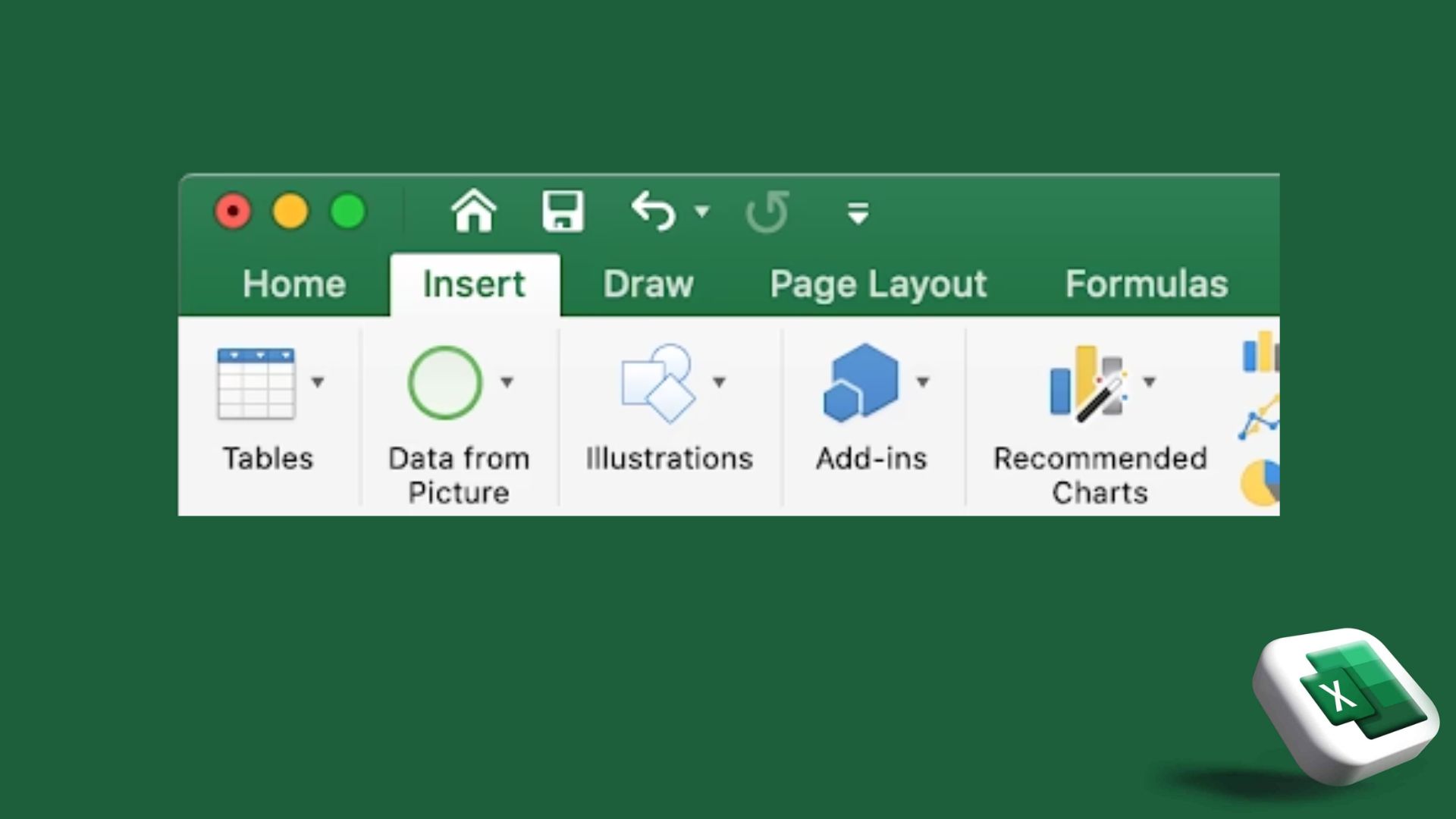
Task: Click the Home house icon in title bar
Action: point(474,210)
